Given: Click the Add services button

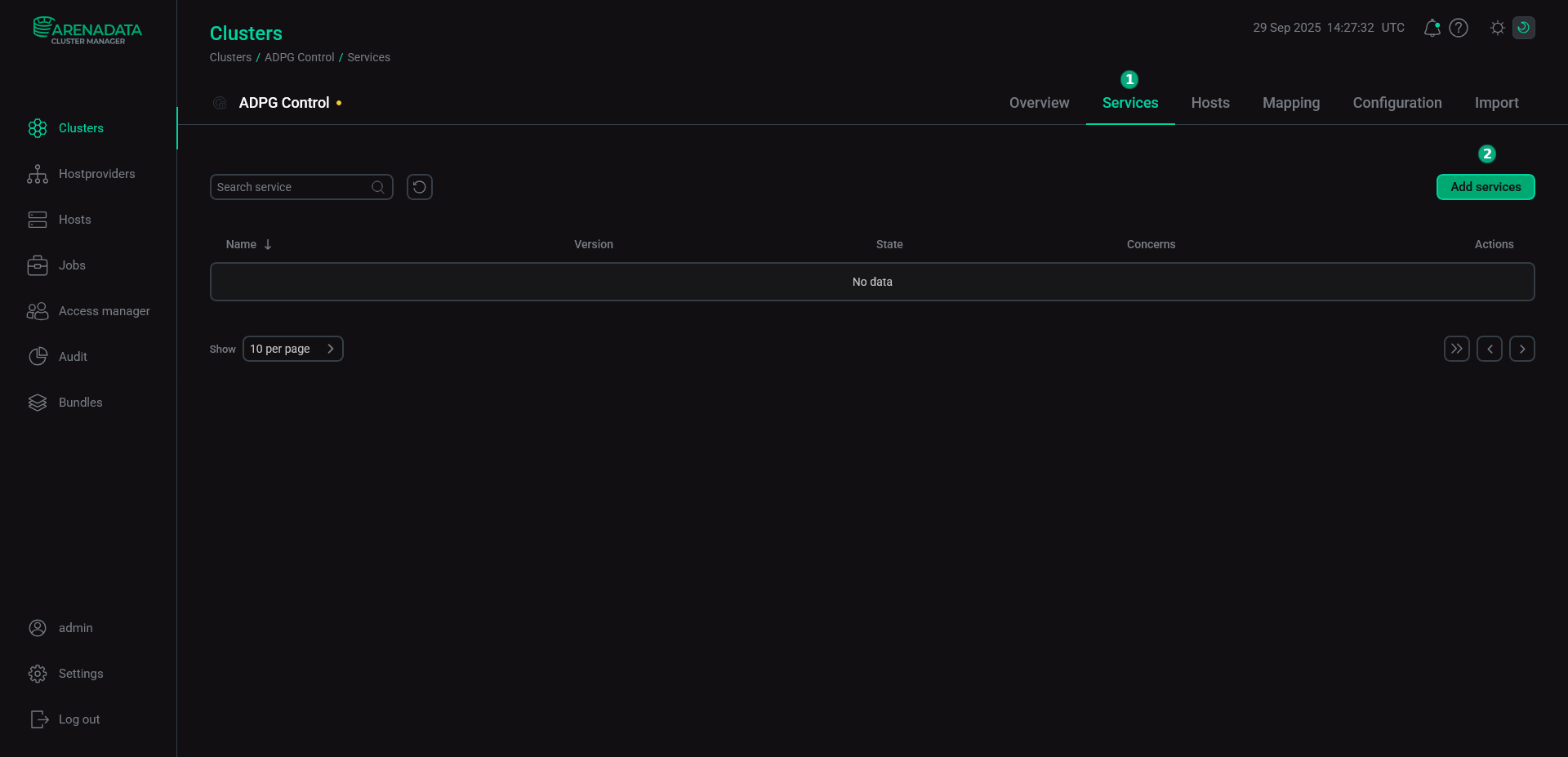Looking at the screenshot, I should click(x=1485, y=187).
